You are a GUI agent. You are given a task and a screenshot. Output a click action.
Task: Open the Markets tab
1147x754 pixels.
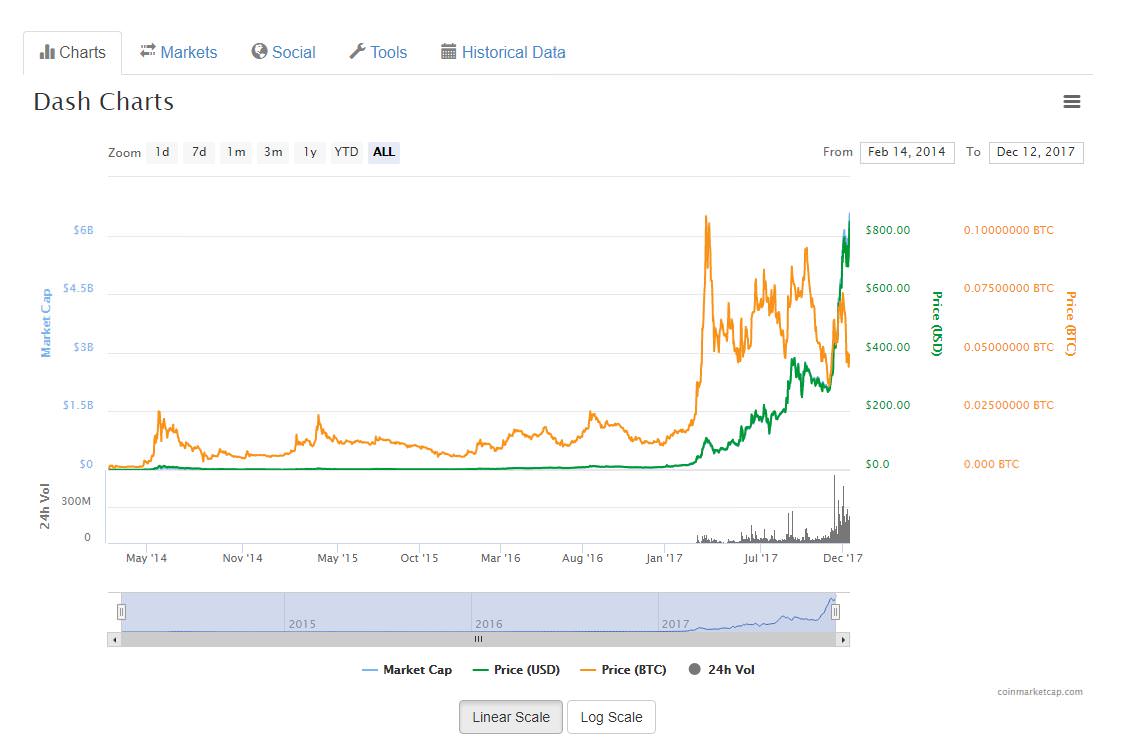tap(178, 53)
